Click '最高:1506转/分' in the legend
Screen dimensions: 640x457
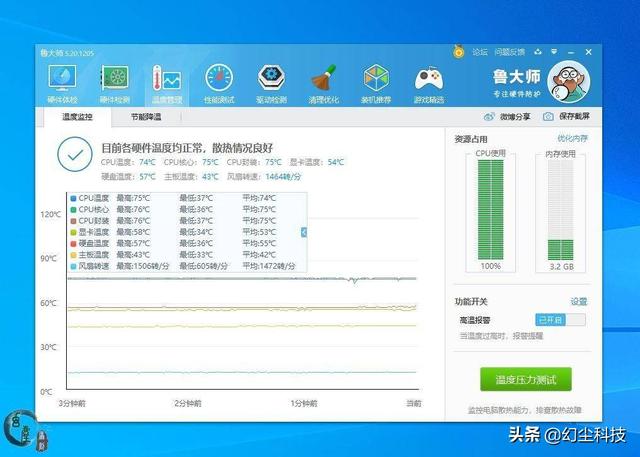[x=143, y=266]
